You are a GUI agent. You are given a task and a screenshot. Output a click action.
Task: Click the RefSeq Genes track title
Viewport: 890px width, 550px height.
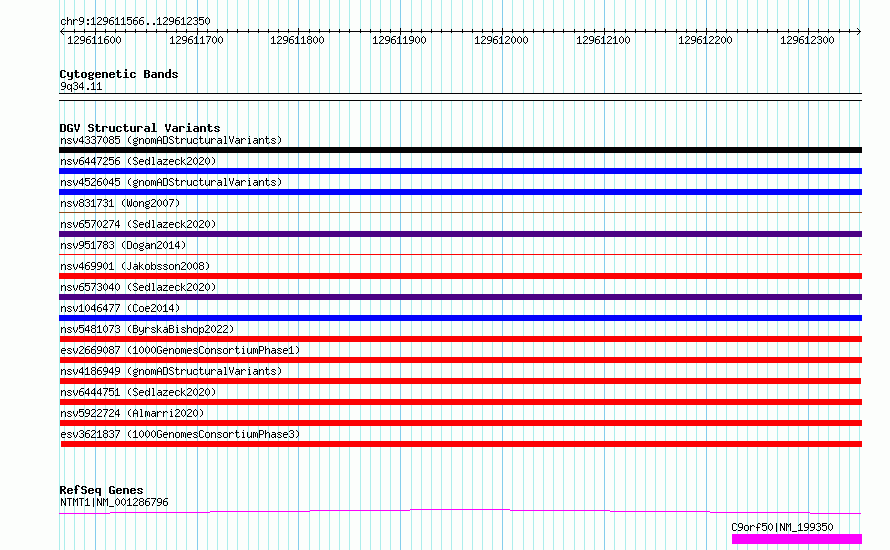point(101,490)
